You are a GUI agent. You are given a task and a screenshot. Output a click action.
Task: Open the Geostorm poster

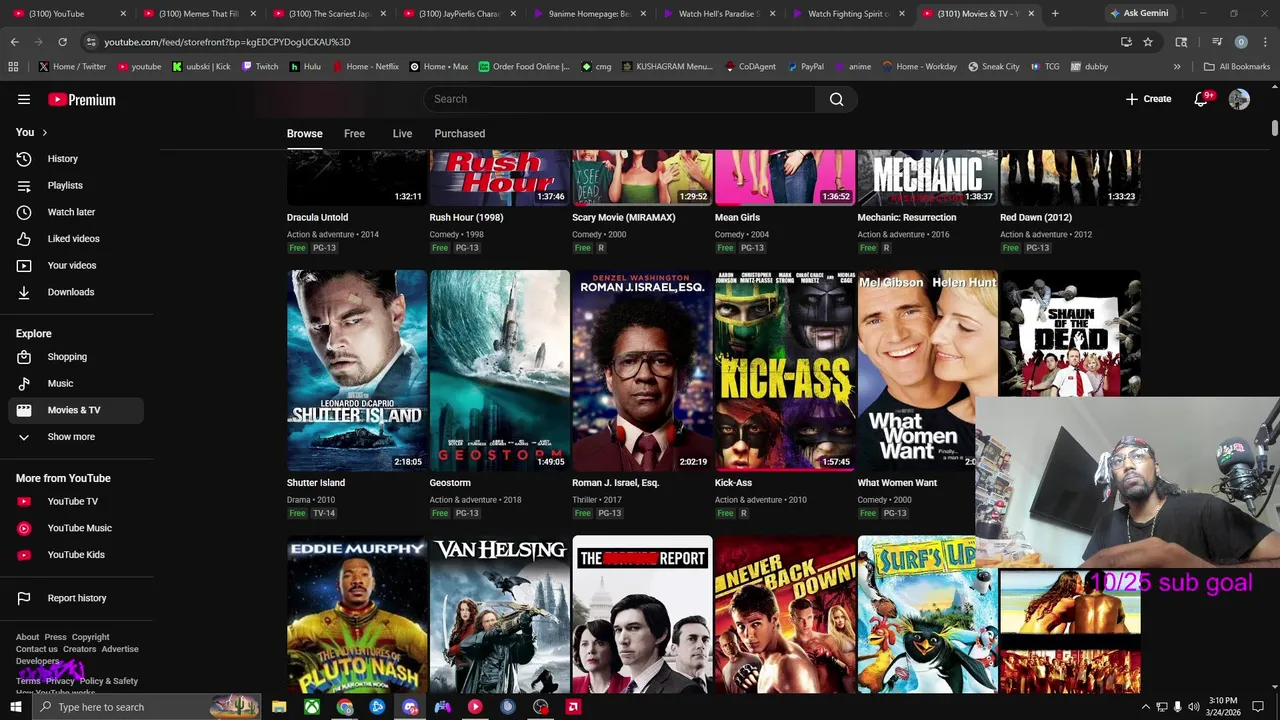pos(499,370)
